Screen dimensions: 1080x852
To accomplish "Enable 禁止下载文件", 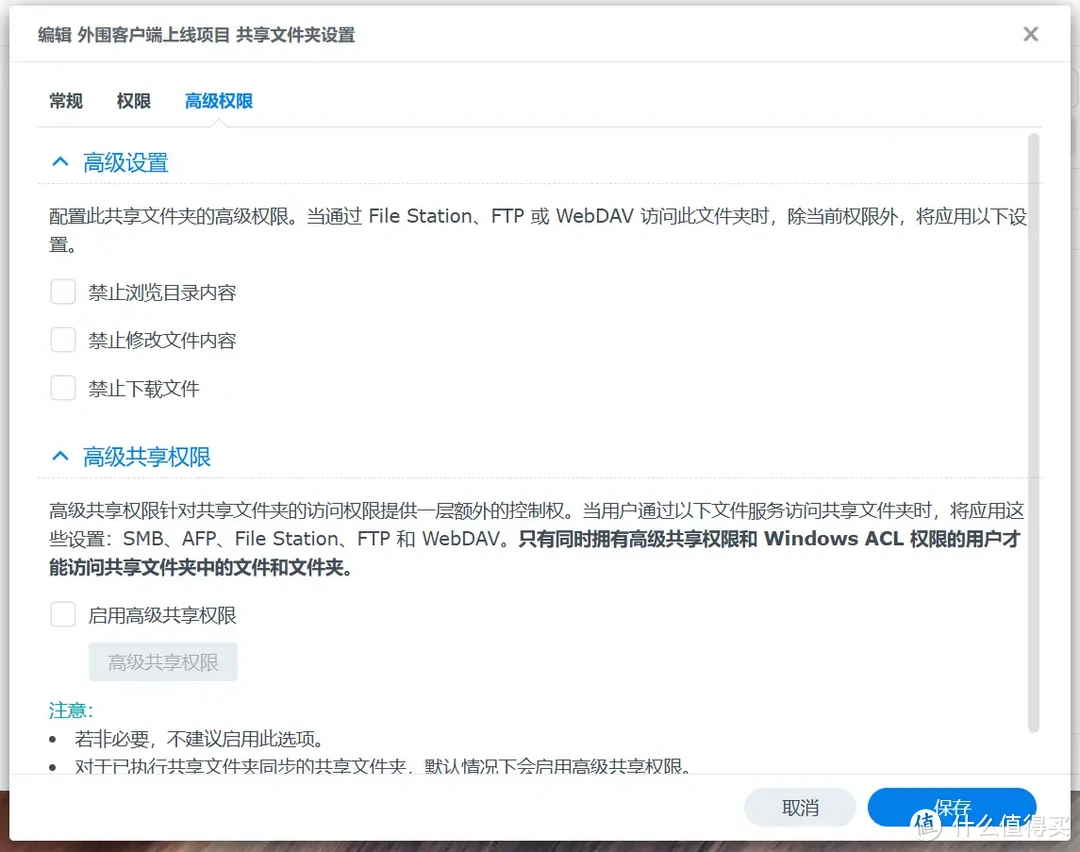I will pyautogui.click(x=63, y=387).
